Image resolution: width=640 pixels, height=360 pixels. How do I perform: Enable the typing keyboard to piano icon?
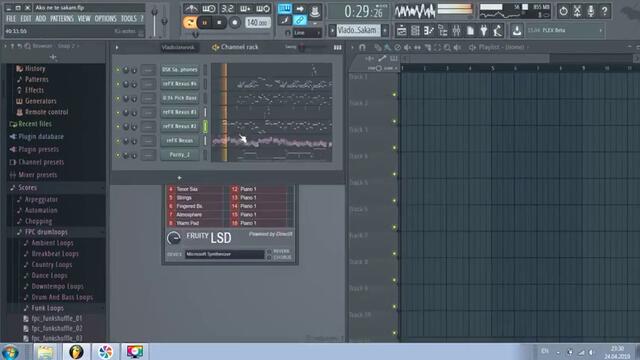pyautogui.click(x=284, y=8)
